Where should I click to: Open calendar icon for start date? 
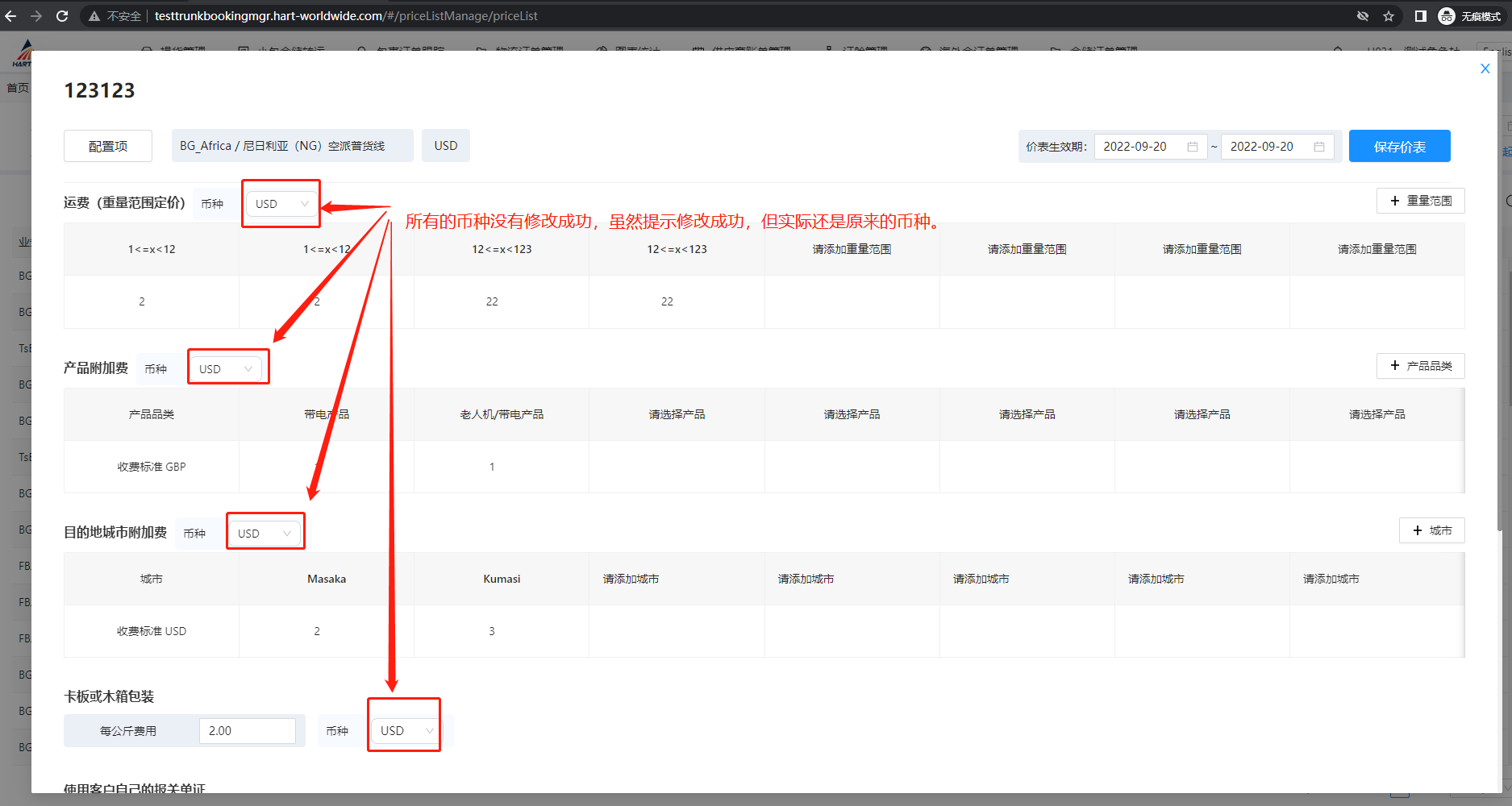pos(1192,147)
